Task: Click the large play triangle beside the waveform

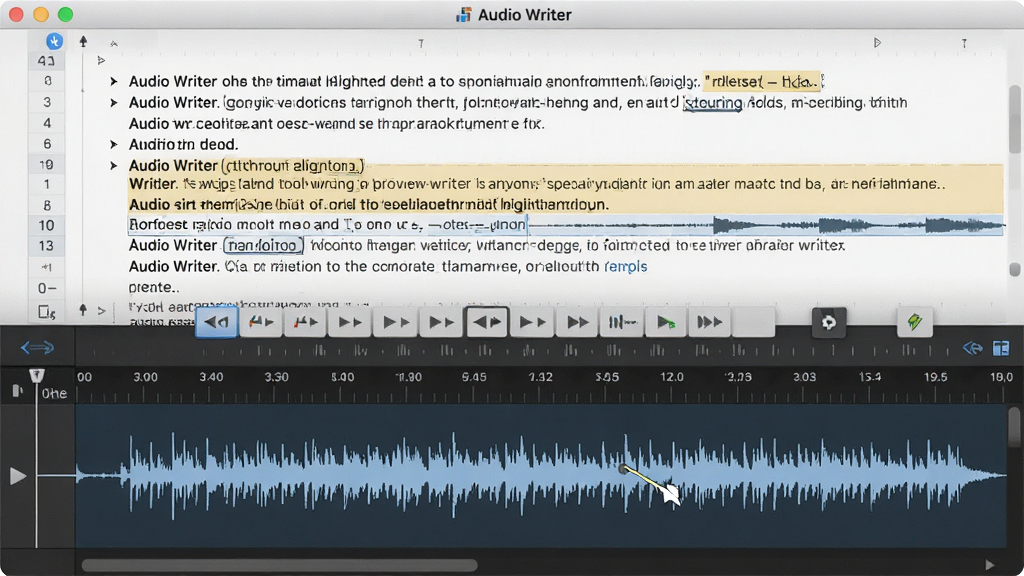Action: point(18,476)
